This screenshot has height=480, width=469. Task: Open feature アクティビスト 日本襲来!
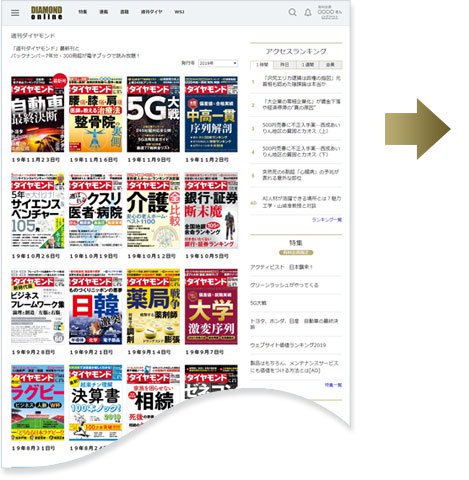coord(281,267)
